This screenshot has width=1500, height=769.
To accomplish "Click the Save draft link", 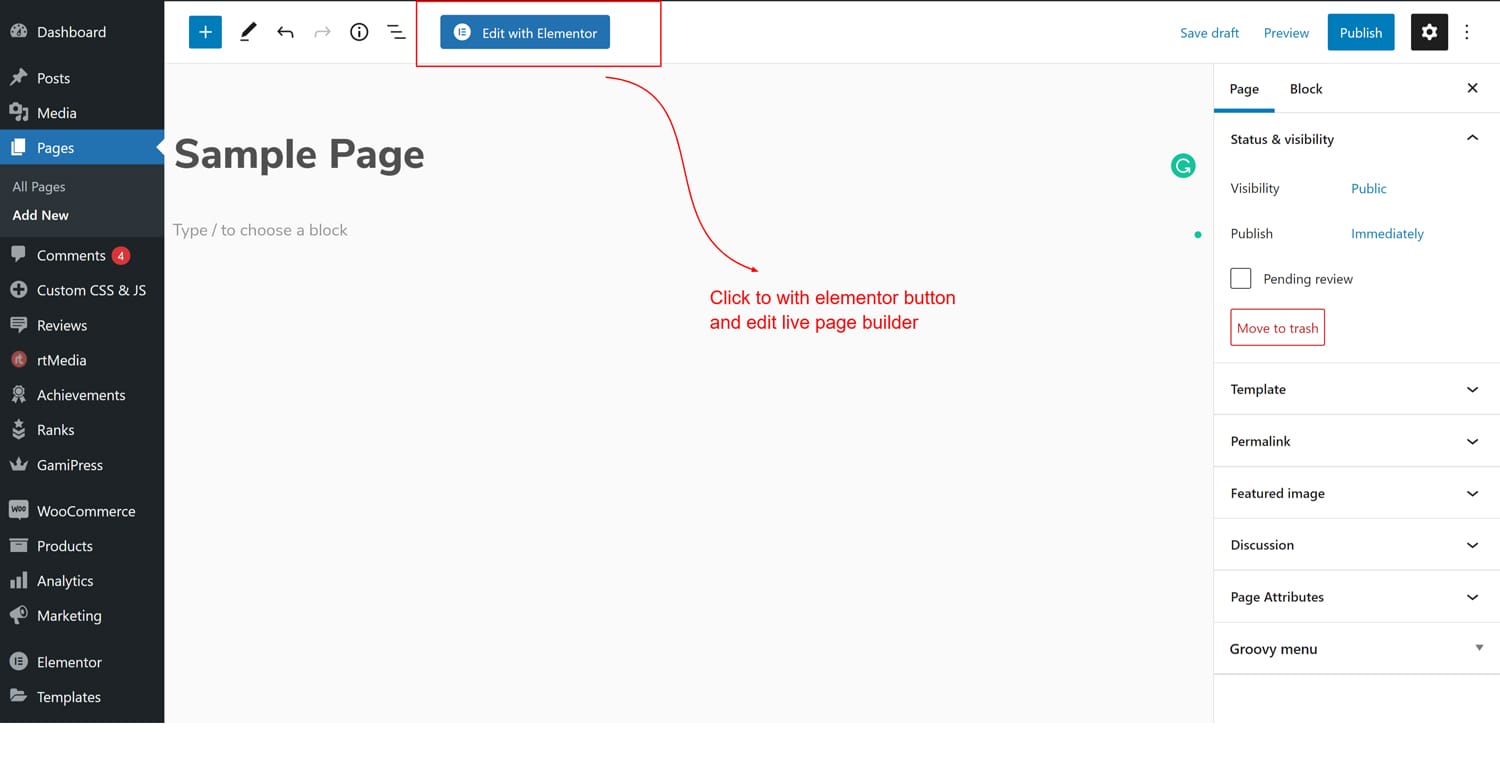I will tap(1209, 33).
